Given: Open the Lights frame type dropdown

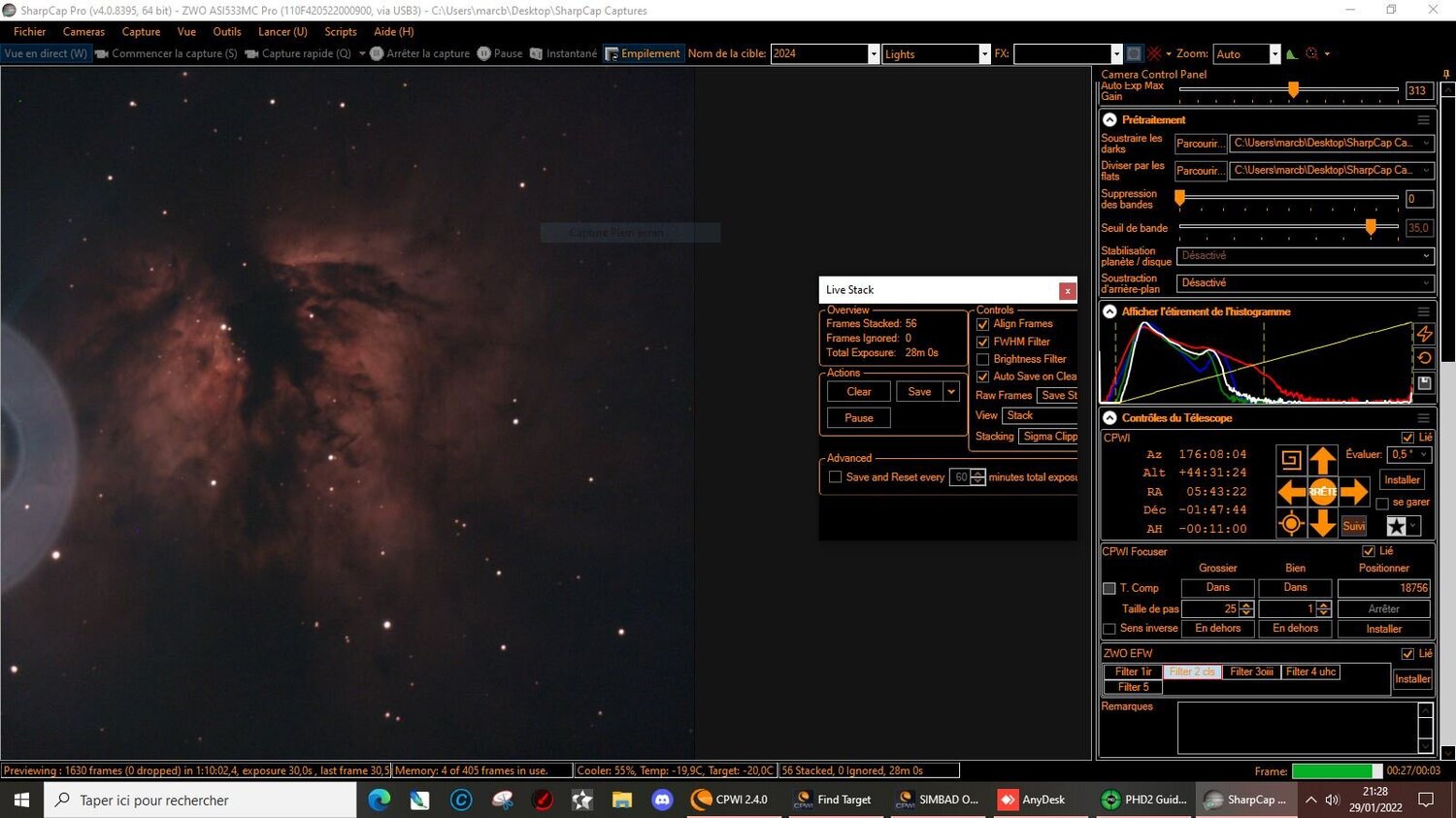Looking at the screenshot, I should [x=984, y=54].
